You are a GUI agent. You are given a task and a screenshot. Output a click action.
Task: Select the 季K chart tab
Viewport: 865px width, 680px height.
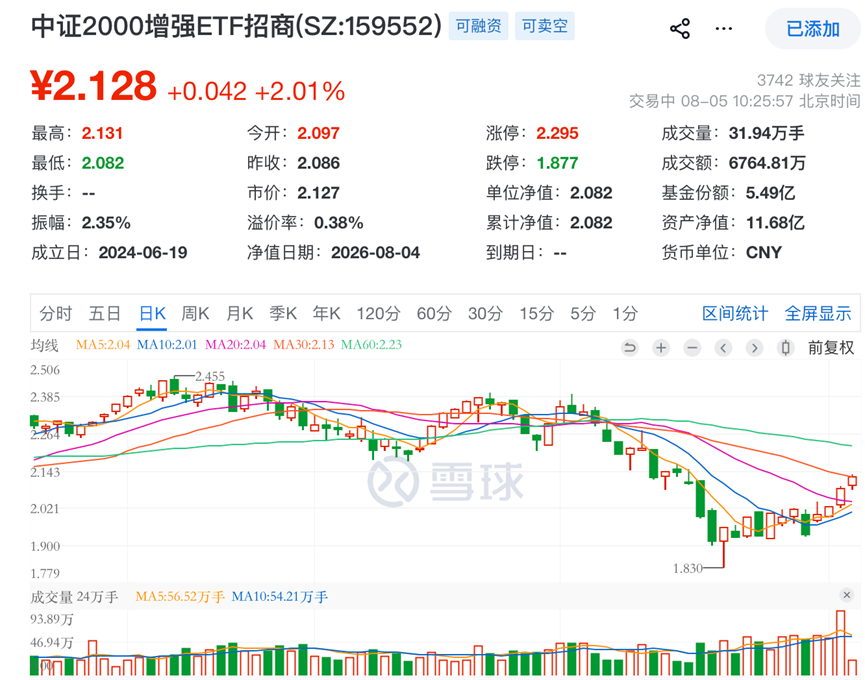click(x=283, y=313)
